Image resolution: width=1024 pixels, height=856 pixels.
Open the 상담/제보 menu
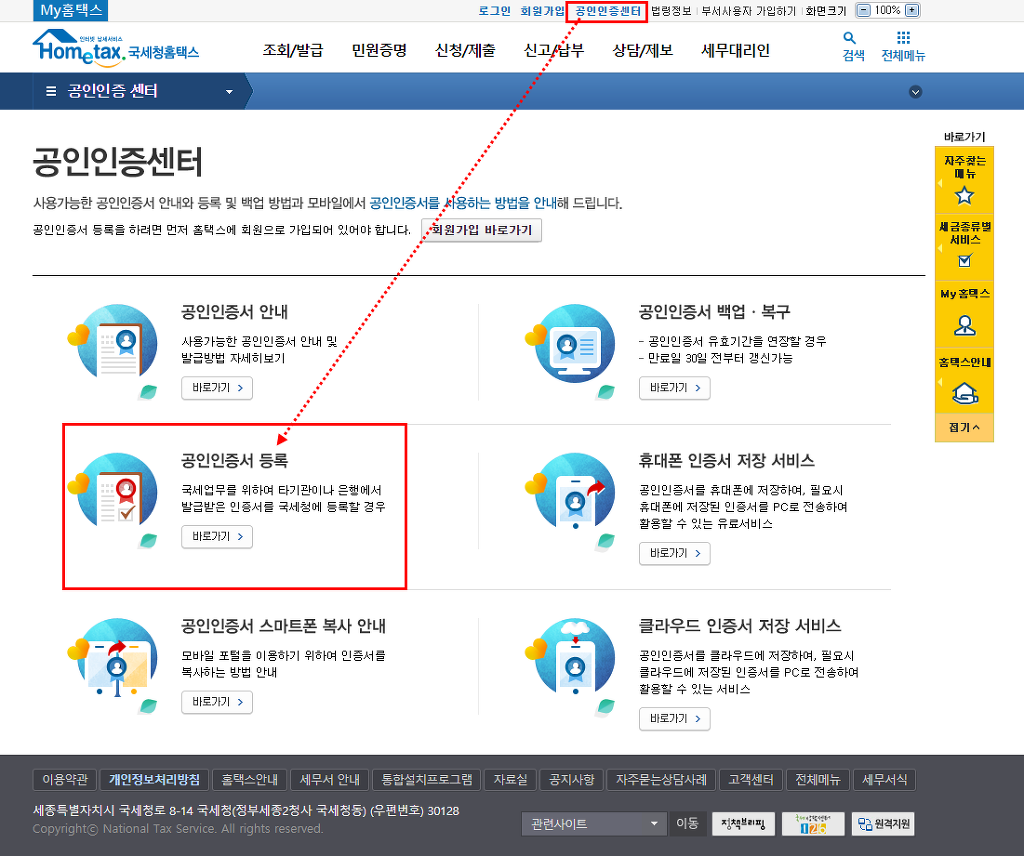(x=643, y=50)
